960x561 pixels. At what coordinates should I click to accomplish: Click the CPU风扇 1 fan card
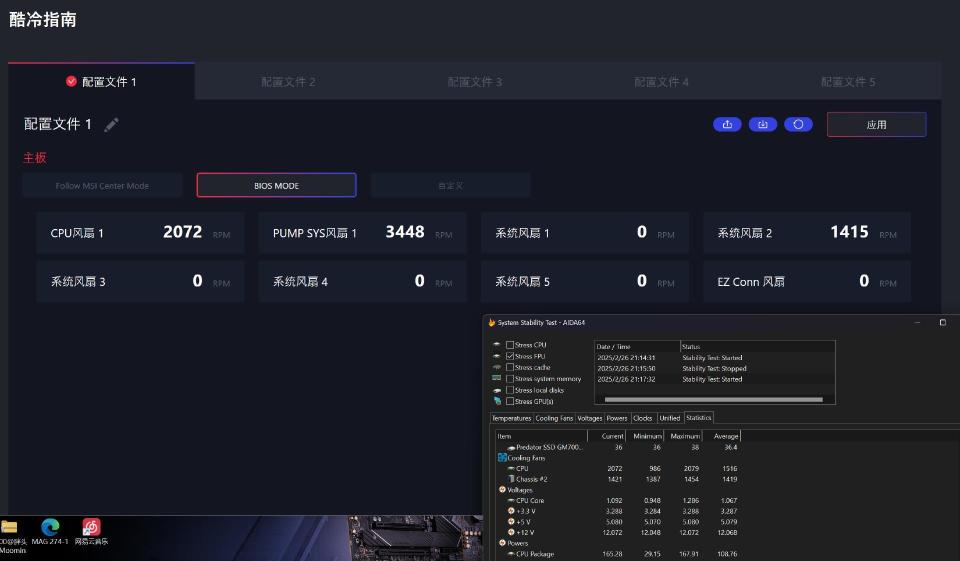click(140, 233)
